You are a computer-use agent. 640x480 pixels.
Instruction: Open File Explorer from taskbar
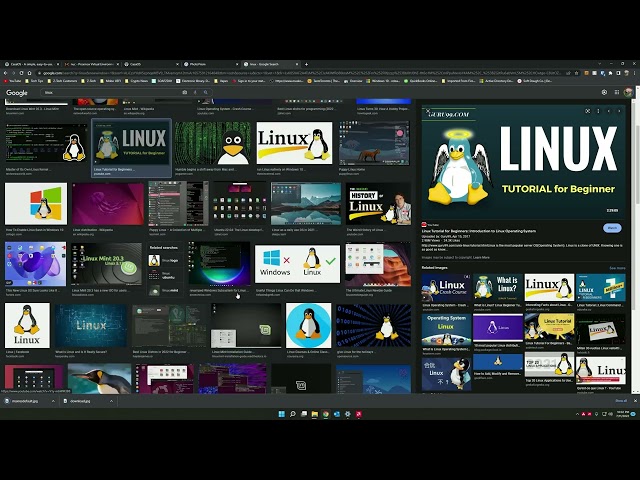(x=315, y=414)
